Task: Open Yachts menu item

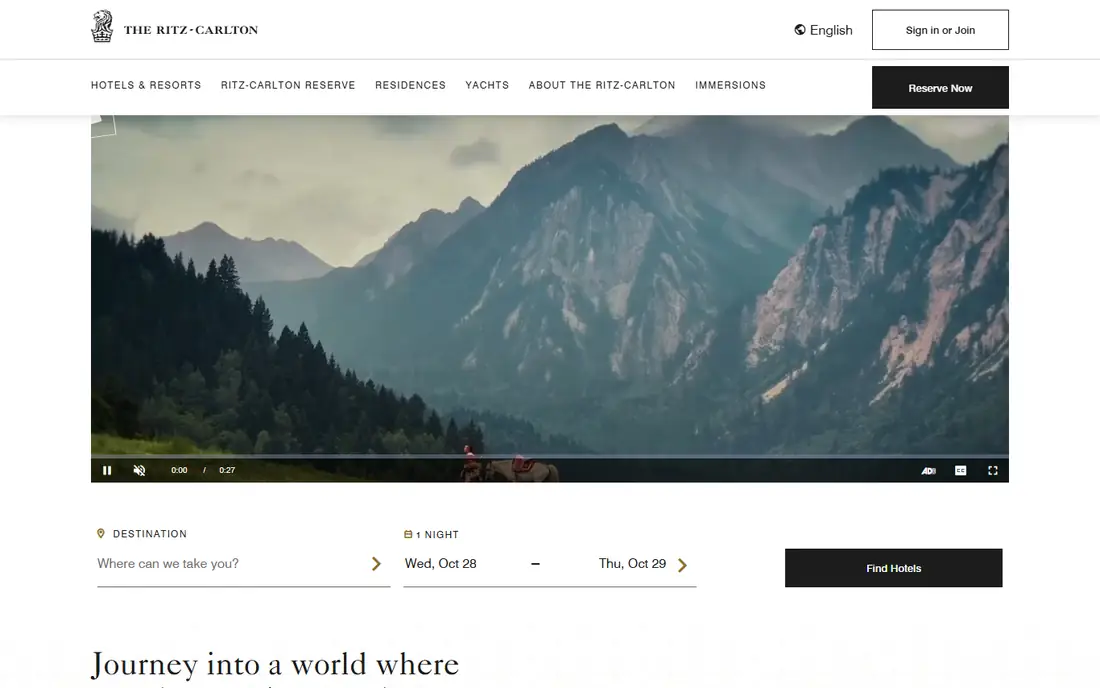Action: pyautogui.click(x=487, y=85)
